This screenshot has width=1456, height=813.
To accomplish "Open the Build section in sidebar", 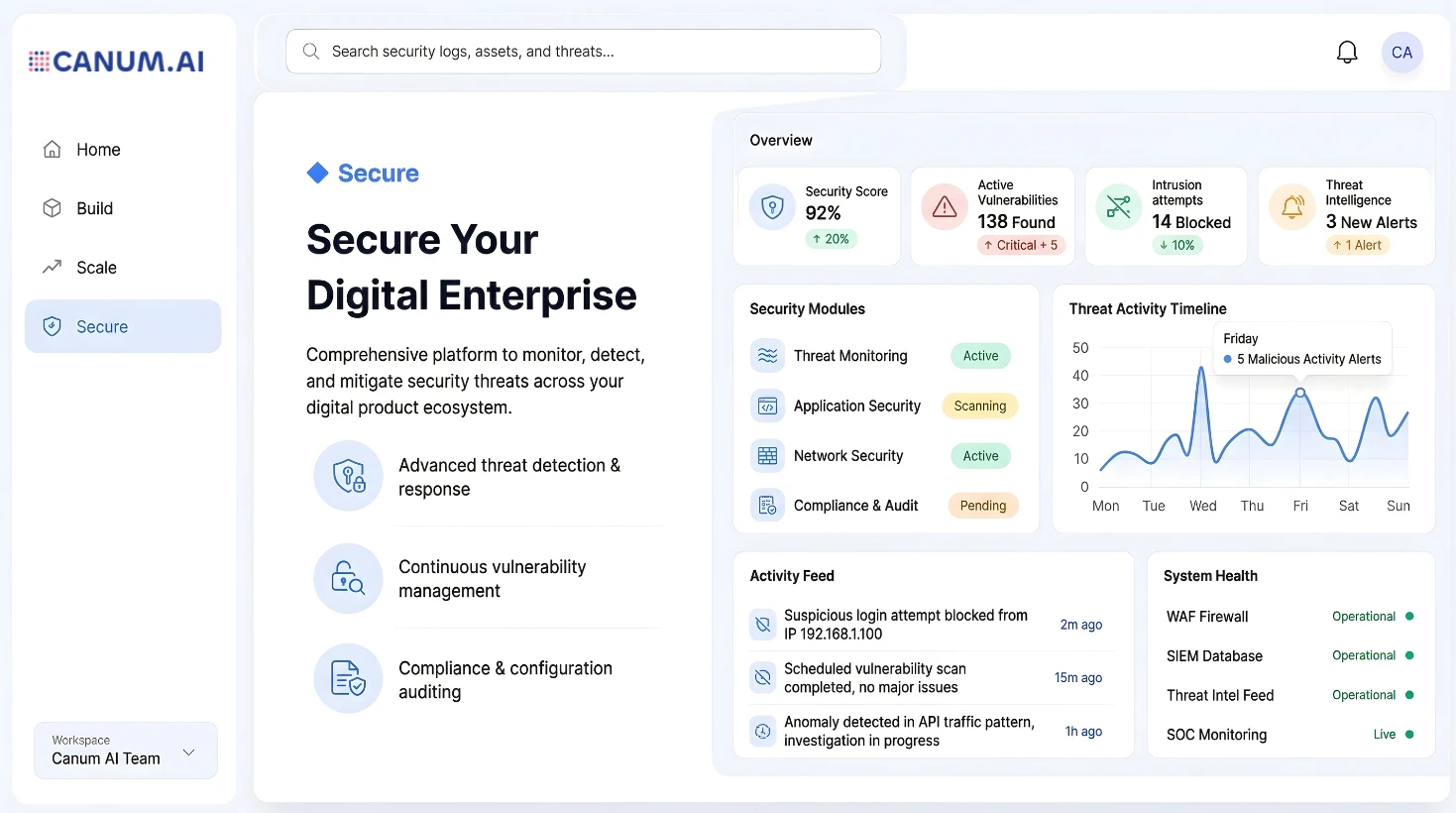I will click(94, 208).
